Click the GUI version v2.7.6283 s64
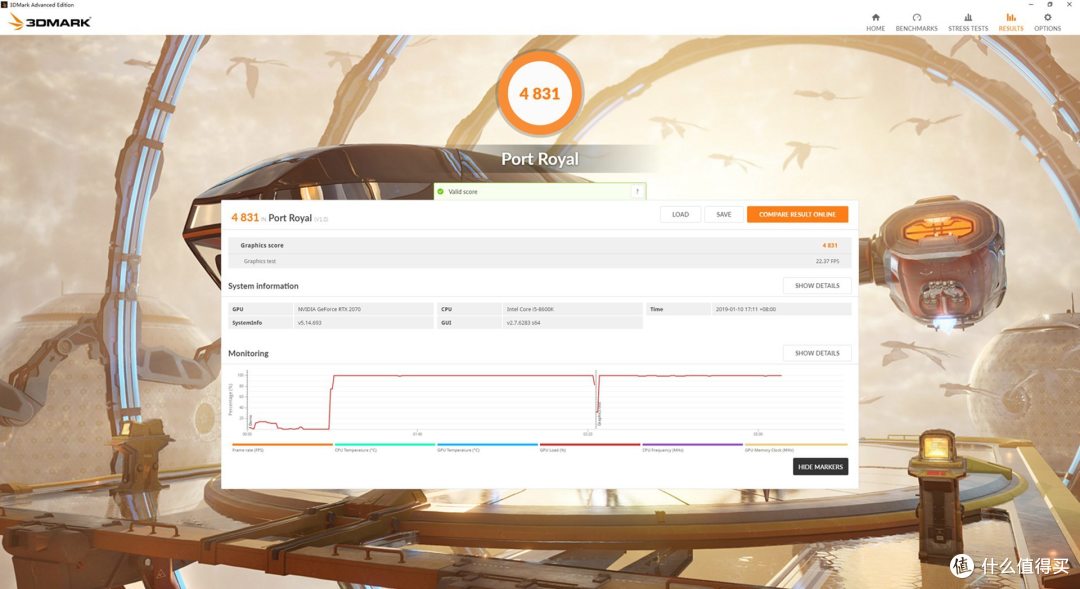 (x=523, y=322)
